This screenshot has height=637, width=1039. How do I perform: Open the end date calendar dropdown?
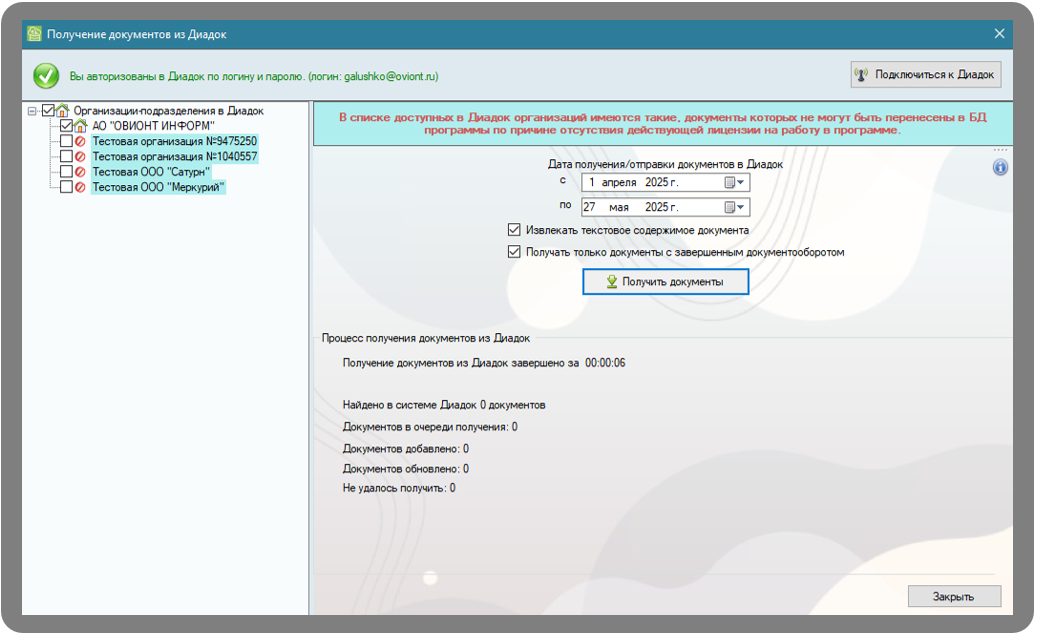click(x=734, y=207)
